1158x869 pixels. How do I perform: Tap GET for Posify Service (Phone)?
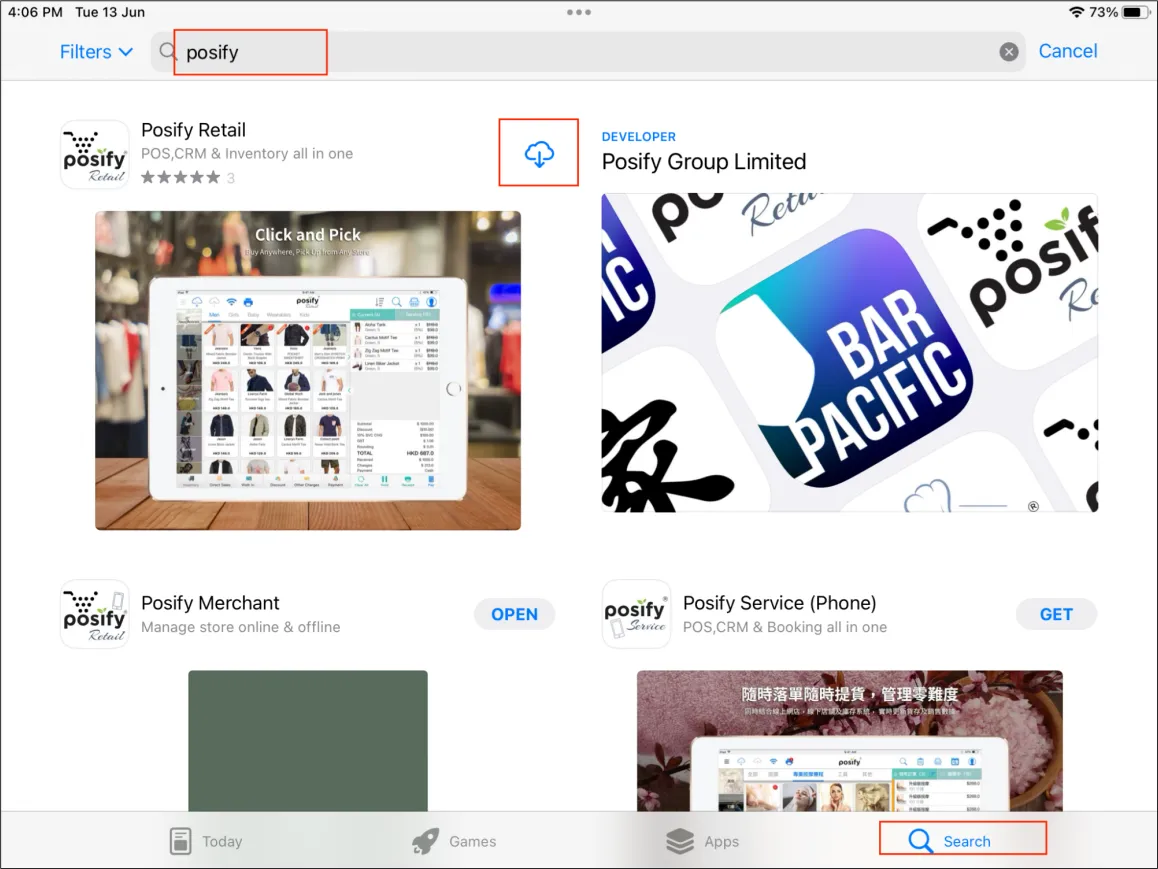coord(1056,614)
